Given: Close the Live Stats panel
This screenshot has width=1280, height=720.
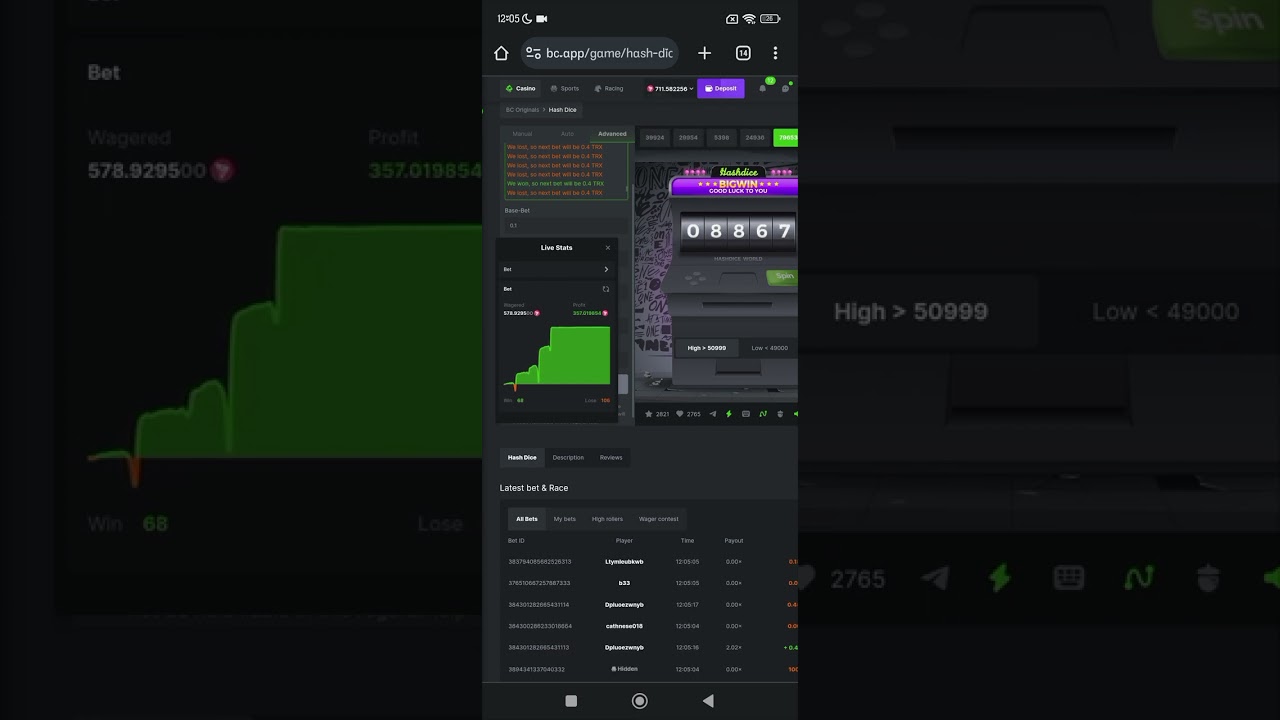Looking at the screenshot, I should 607,248.
